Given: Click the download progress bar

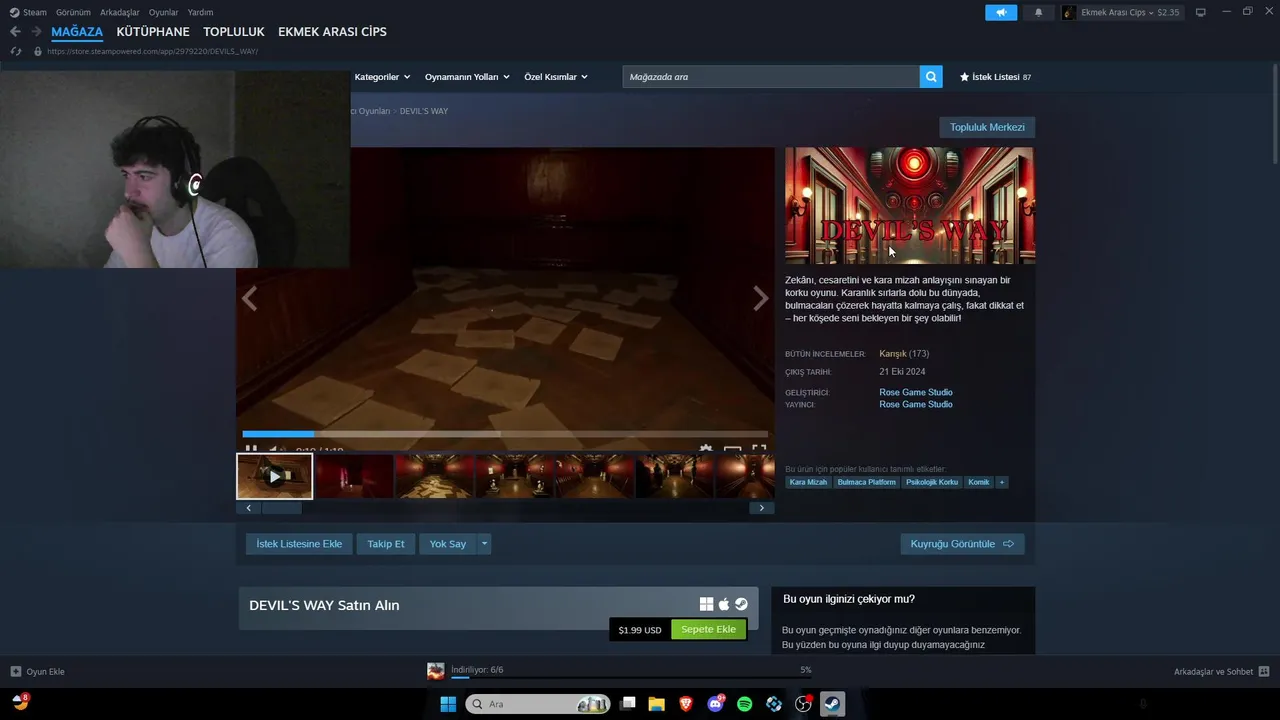Looking at the screenshot, I should [x=629, y=678].
